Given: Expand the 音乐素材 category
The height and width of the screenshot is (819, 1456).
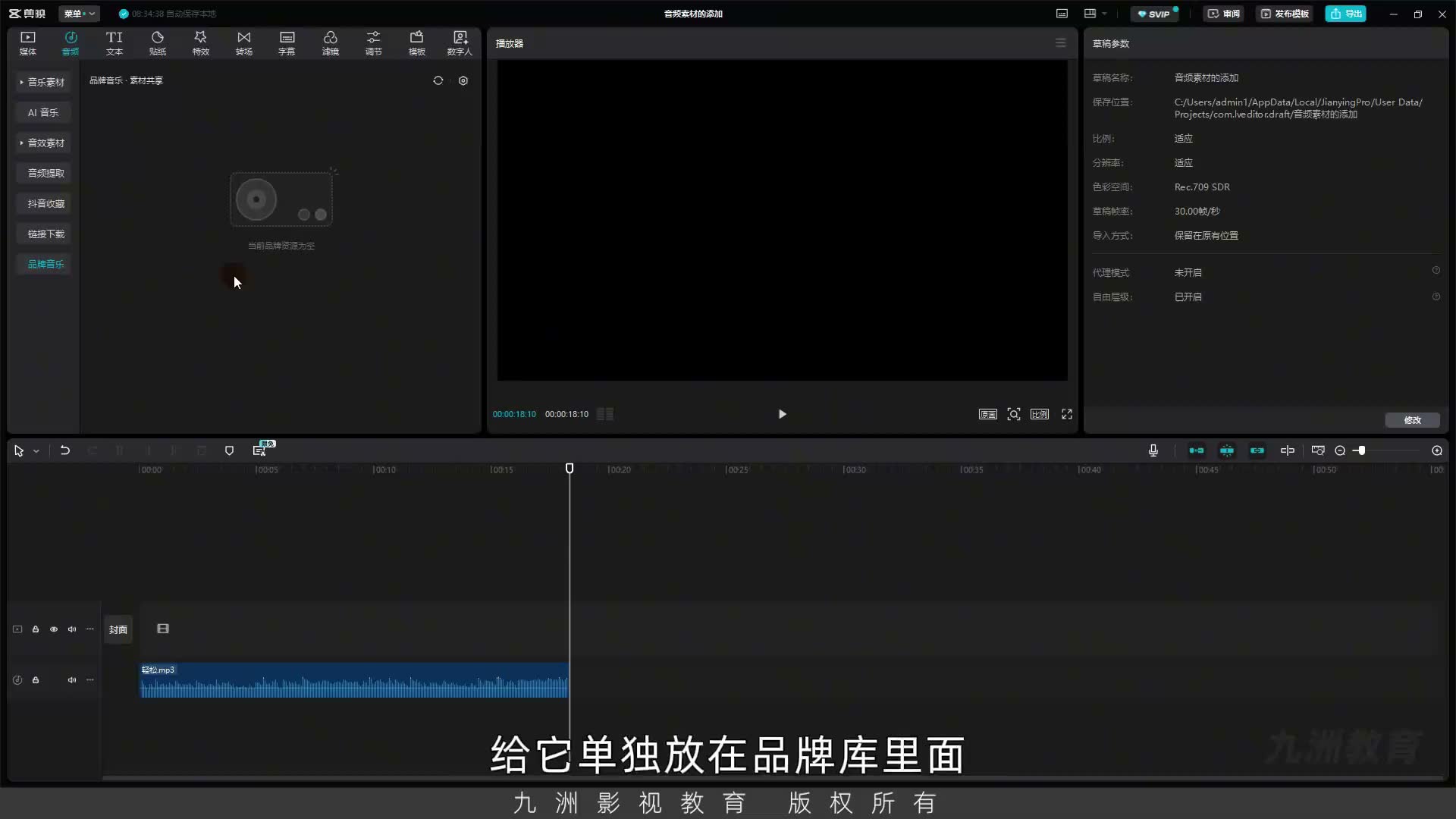Looking at the screenshot, I should coord(43,82).
